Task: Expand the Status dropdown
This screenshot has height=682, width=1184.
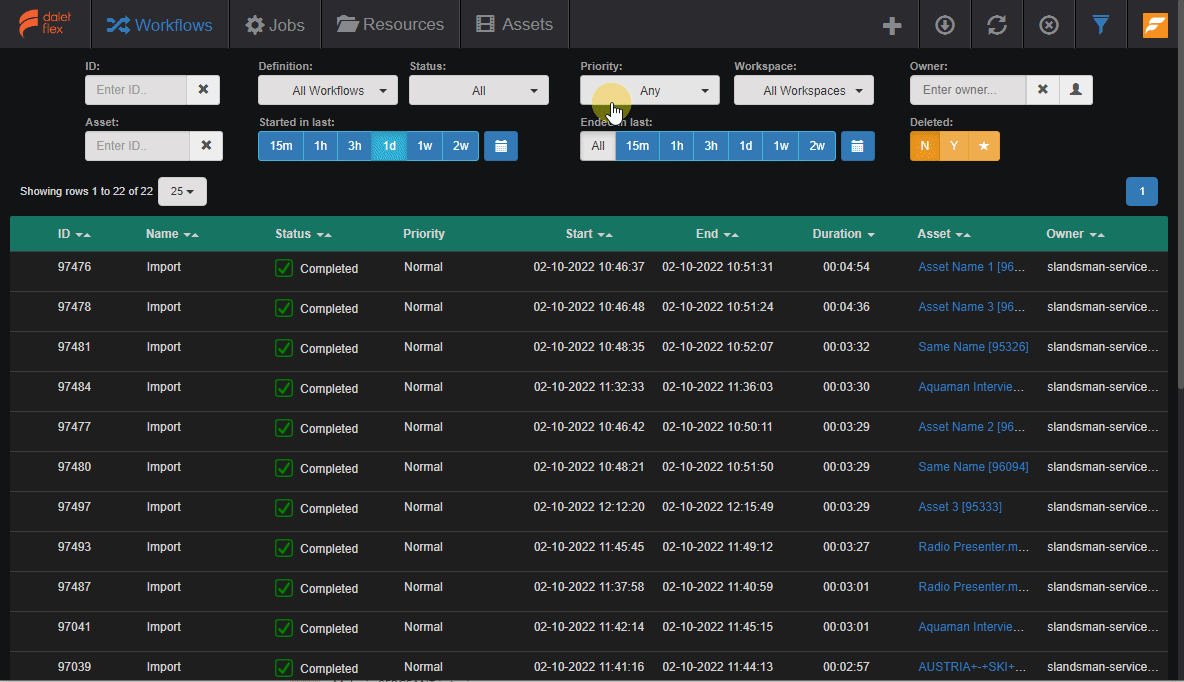Action: (478, 90)
